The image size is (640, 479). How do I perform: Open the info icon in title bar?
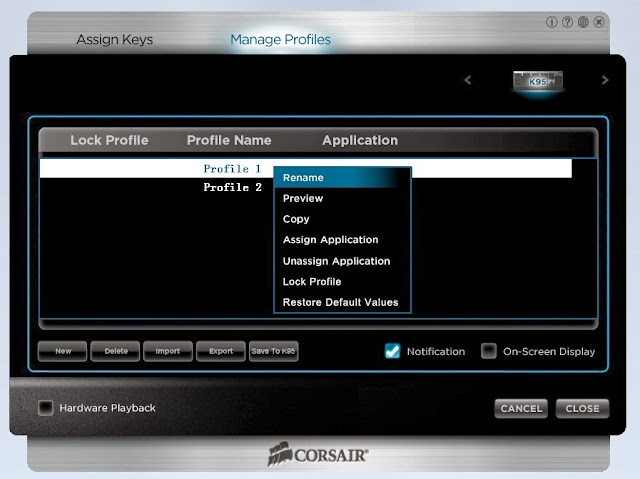click(551, 22)
